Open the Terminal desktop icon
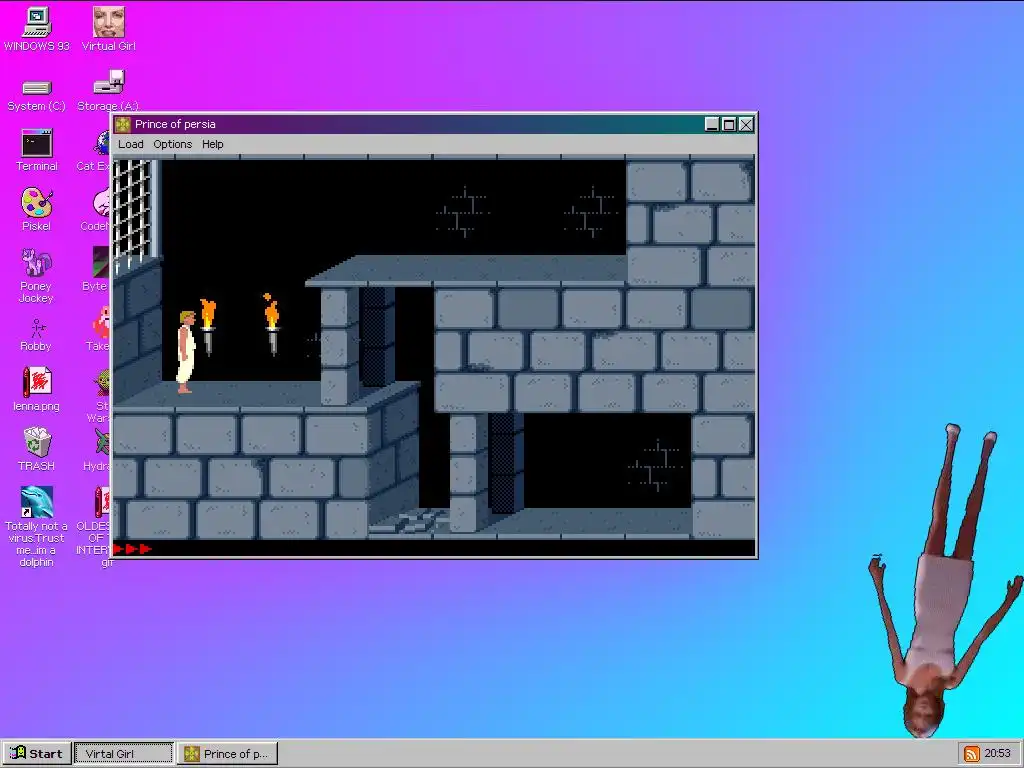The image size is (1024, 768). 37,151
